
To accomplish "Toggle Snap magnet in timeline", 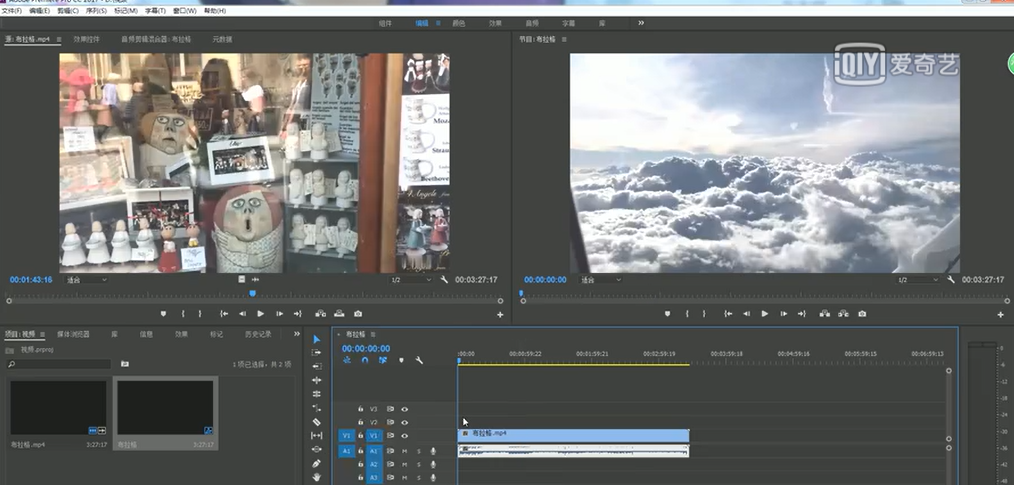I will click(x=365, y=360).
